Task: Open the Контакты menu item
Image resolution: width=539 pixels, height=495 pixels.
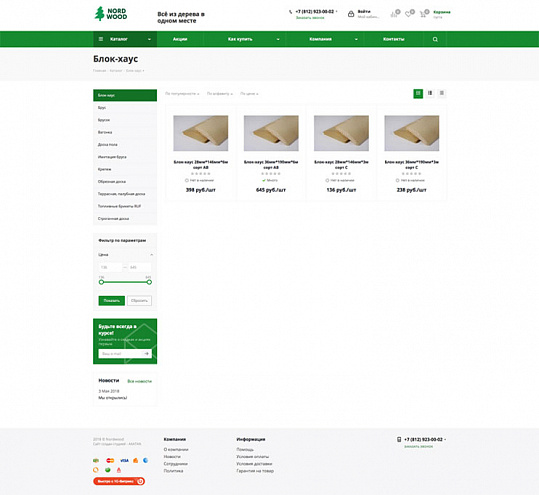Action: pyautogui.click(x=394, y=39)
